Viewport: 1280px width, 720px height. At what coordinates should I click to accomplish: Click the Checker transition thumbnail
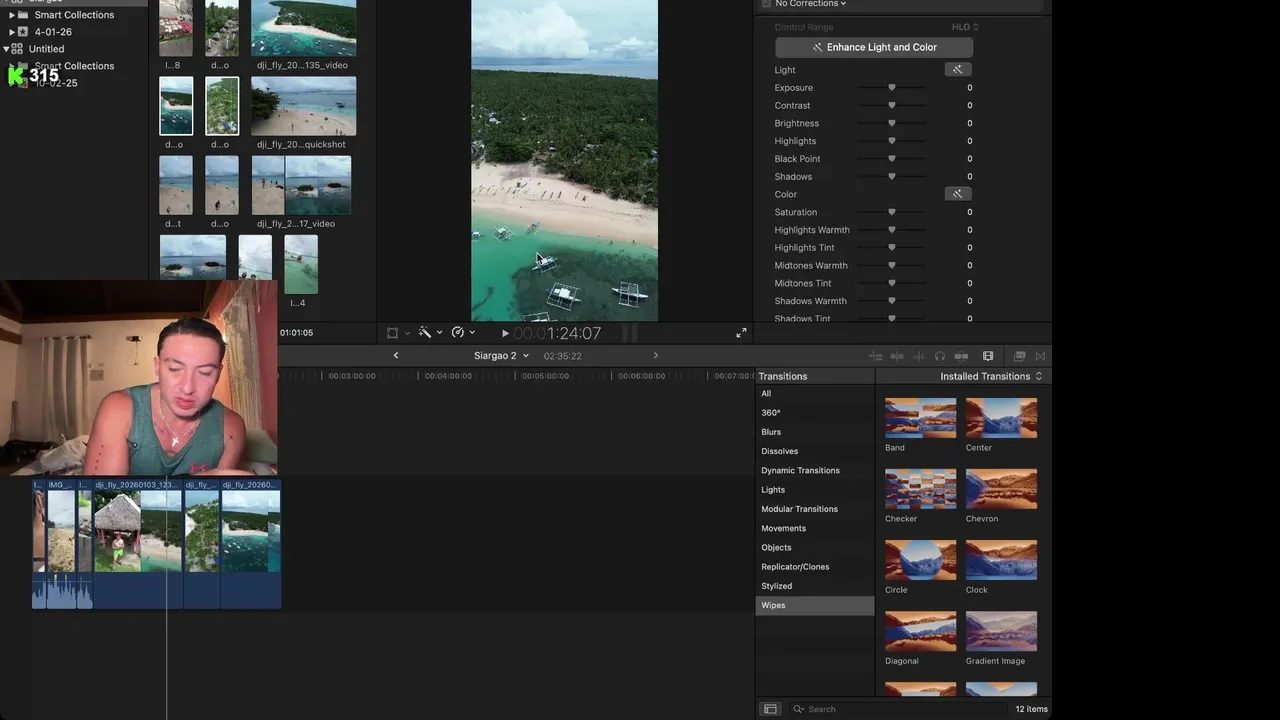[921, 489]
